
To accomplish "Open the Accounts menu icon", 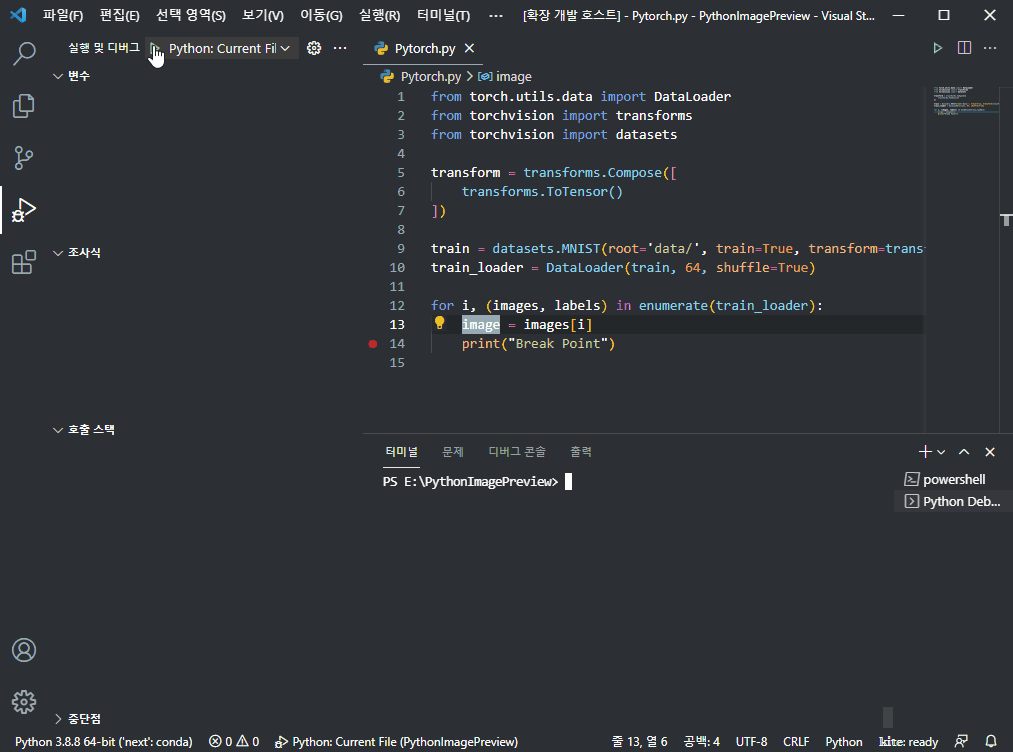I will [24, 650].
